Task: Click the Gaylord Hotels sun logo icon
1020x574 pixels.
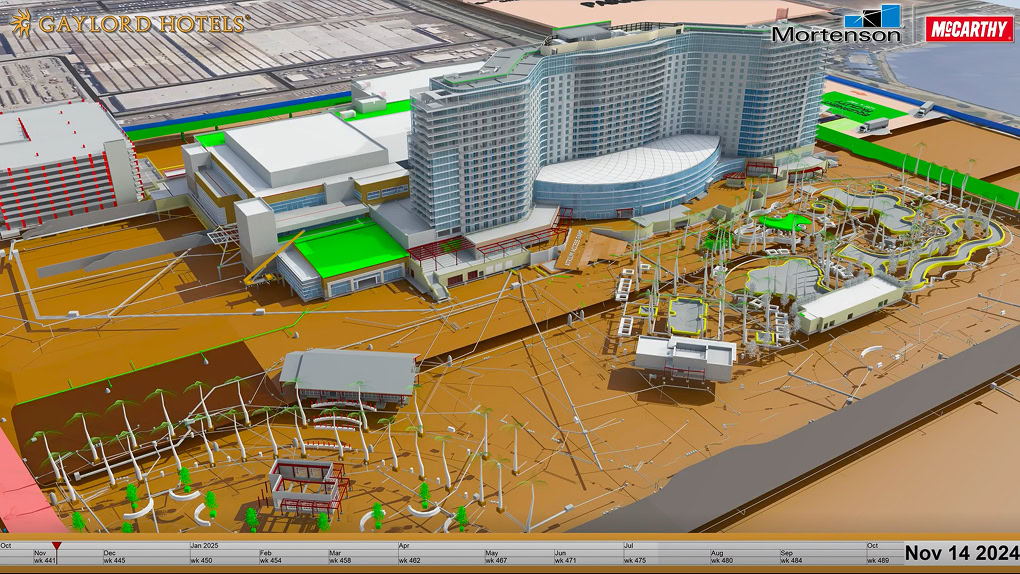Action: coord(21,23)
